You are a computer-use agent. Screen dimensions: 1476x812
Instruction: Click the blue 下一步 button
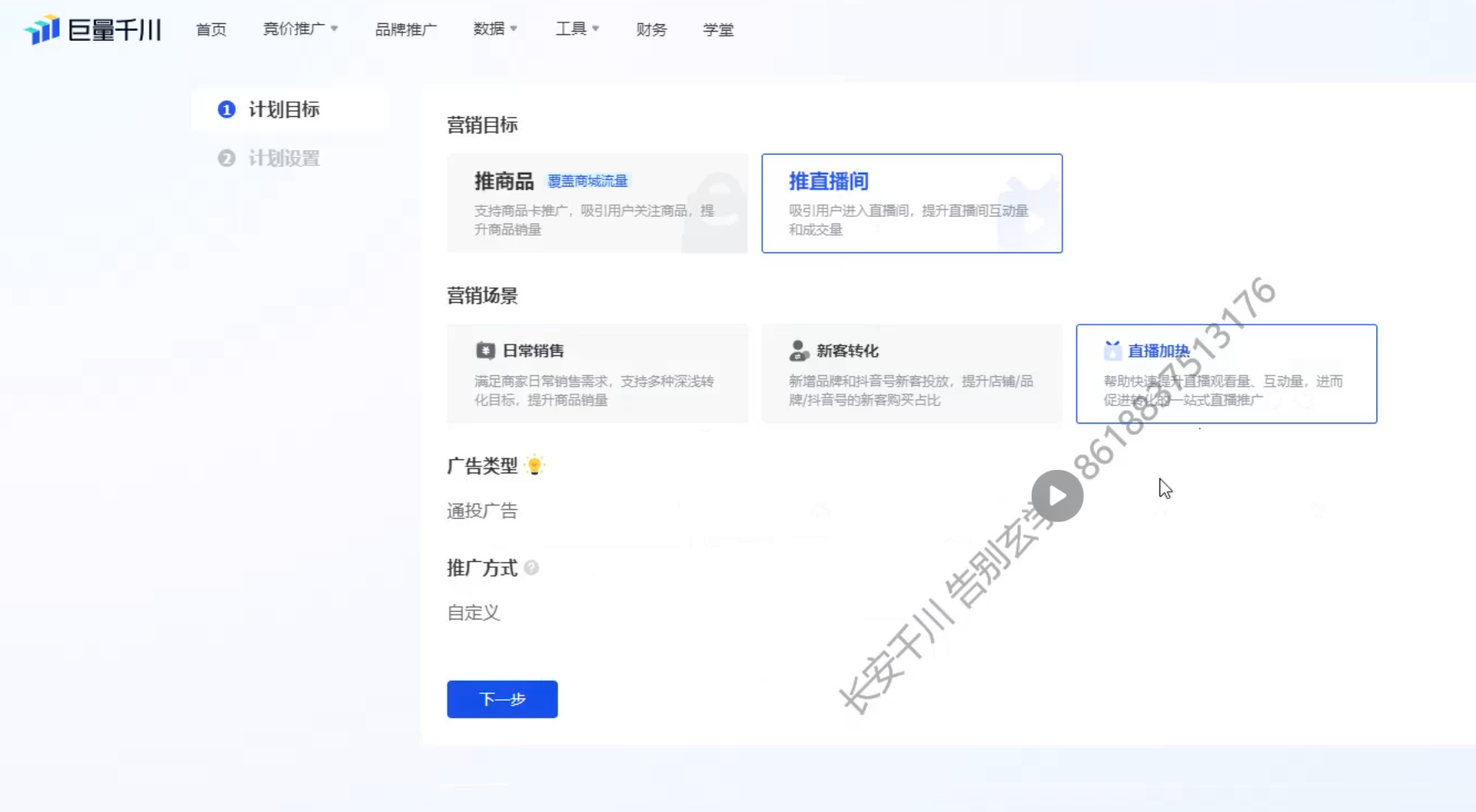[502, 699]
